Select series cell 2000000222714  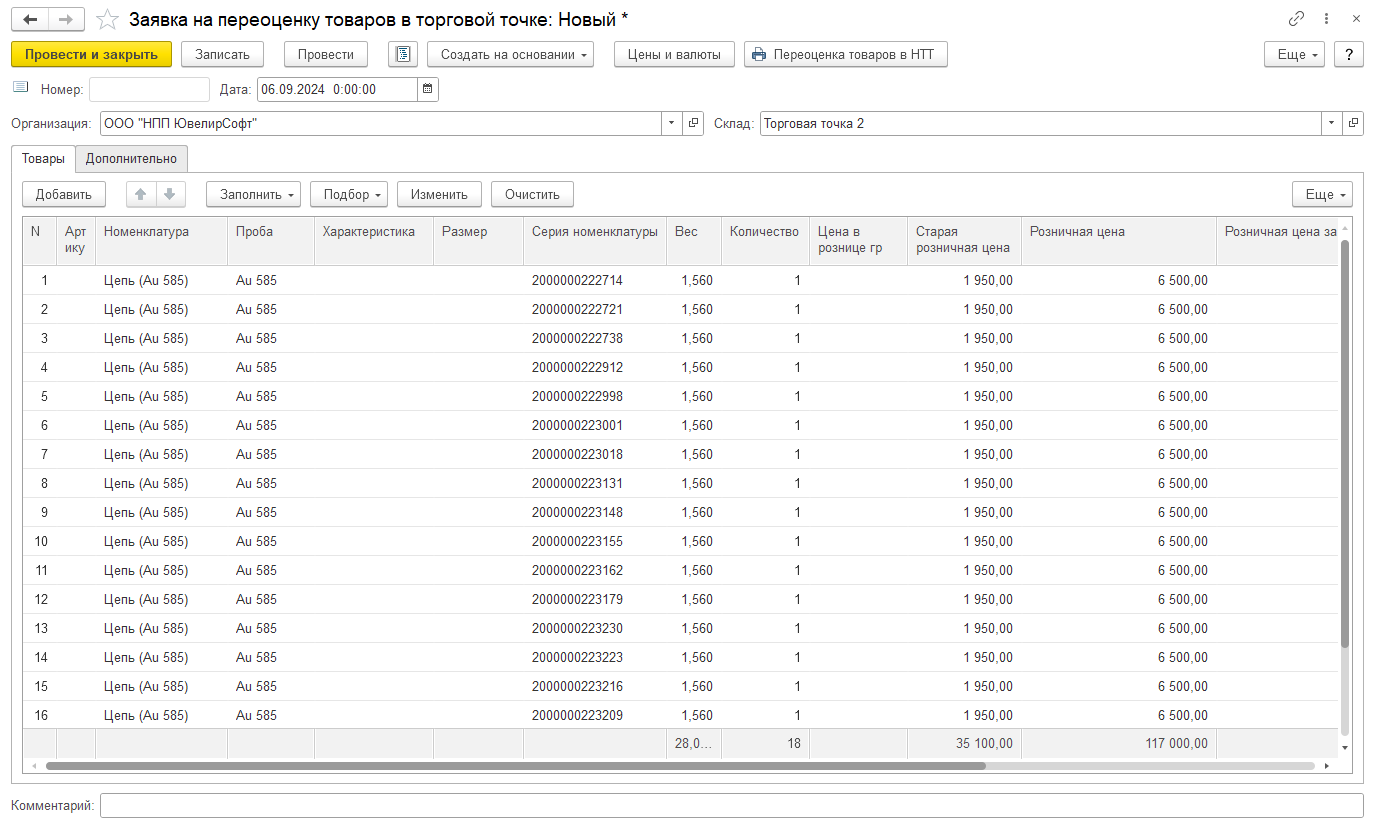click(x=595, y=280)
